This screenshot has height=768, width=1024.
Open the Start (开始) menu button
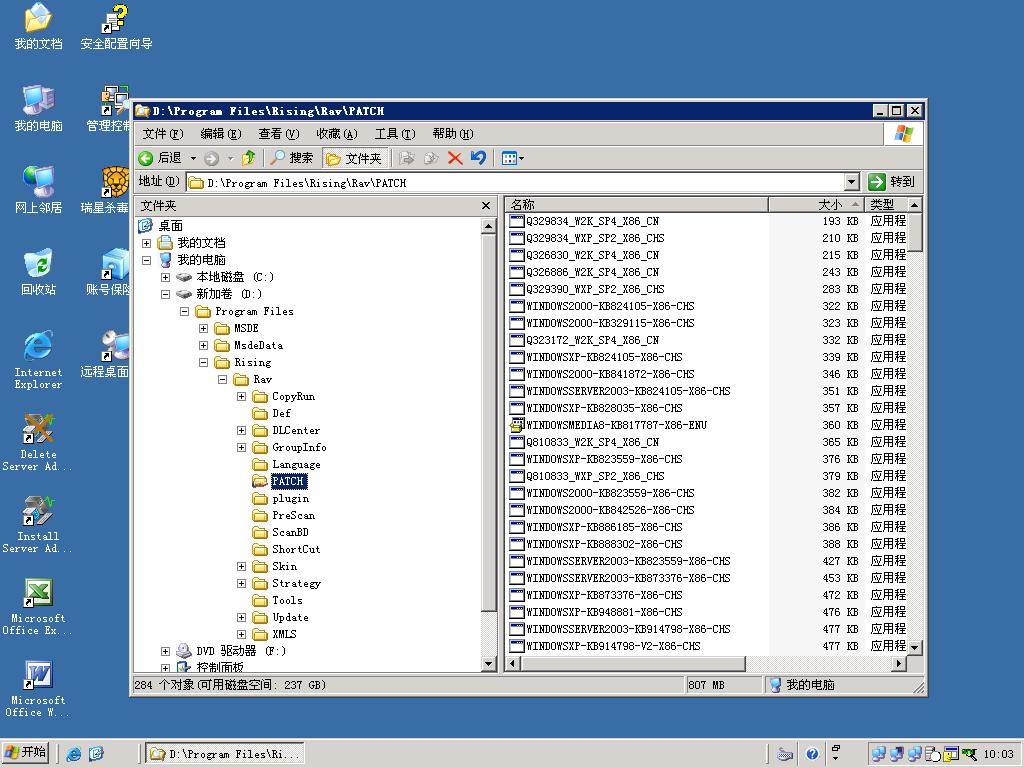click(x=27, y=753)
